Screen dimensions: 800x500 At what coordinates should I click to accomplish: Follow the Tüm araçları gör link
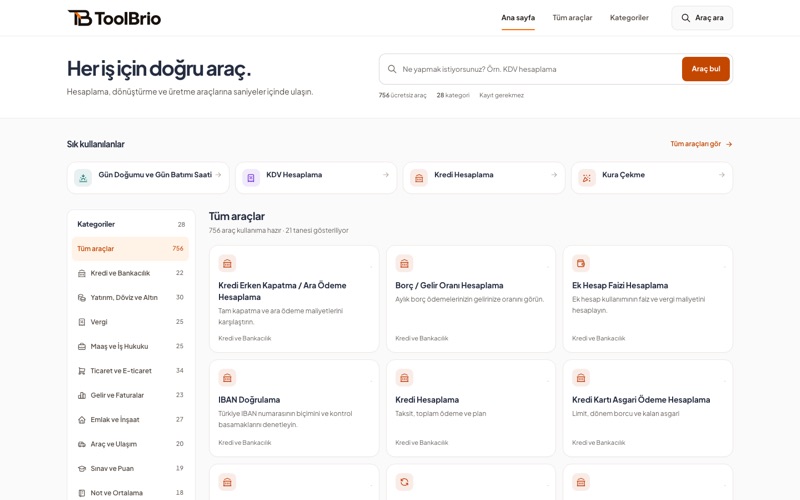[701, 144]
